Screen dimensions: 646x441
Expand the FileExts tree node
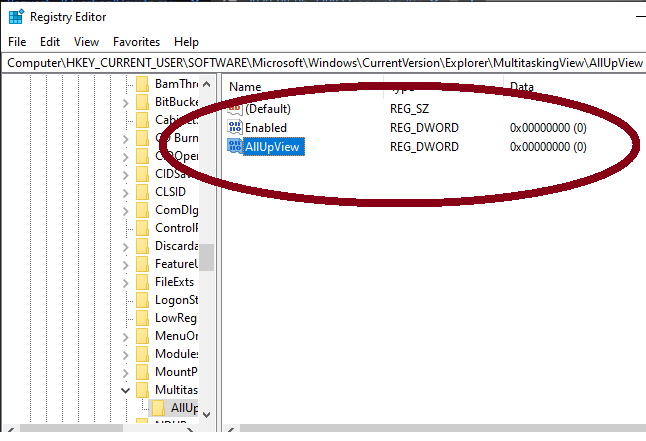[126, 283]
